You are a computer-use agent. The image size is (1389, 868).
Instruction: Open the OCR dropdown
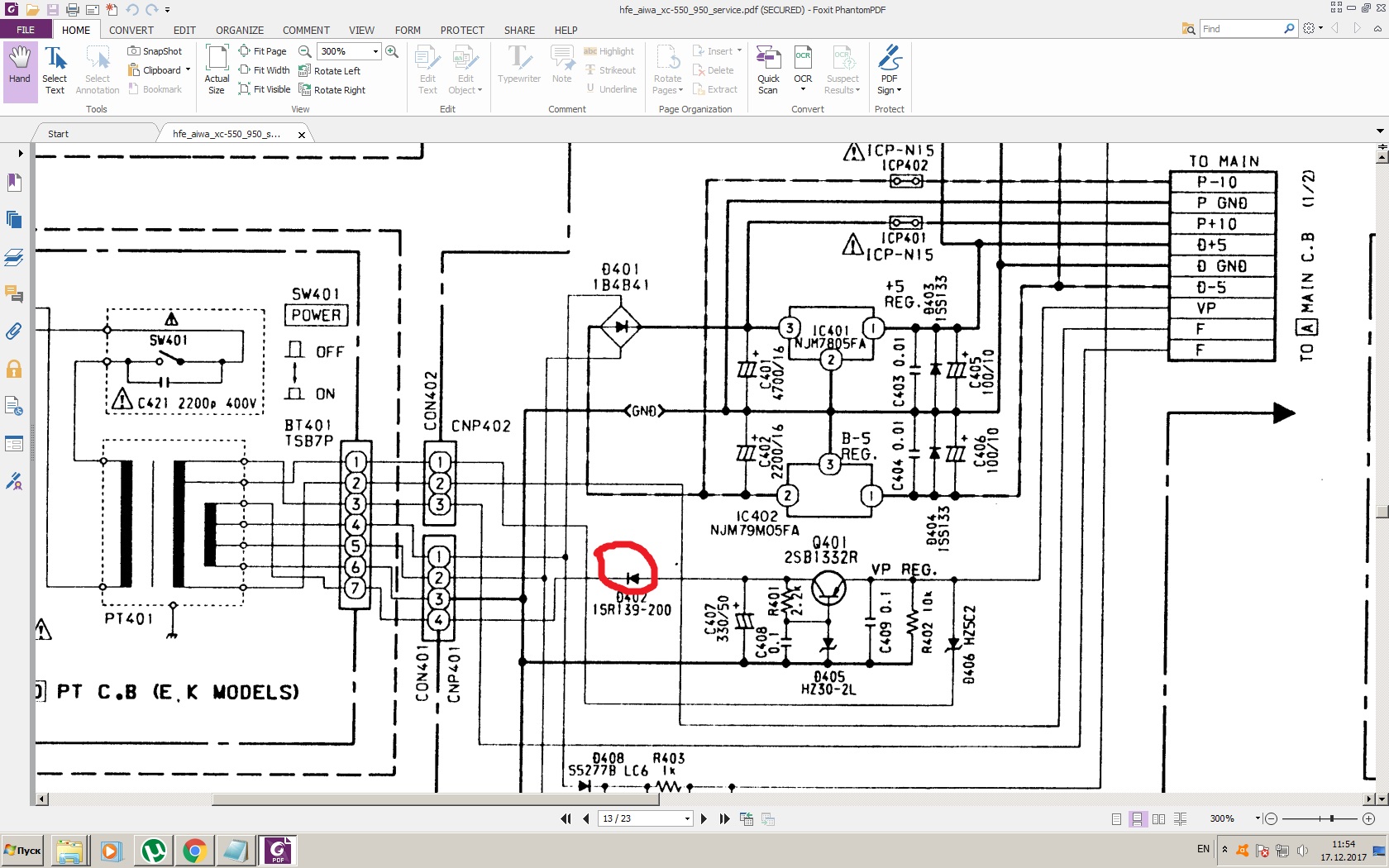[x=803, y=89]
